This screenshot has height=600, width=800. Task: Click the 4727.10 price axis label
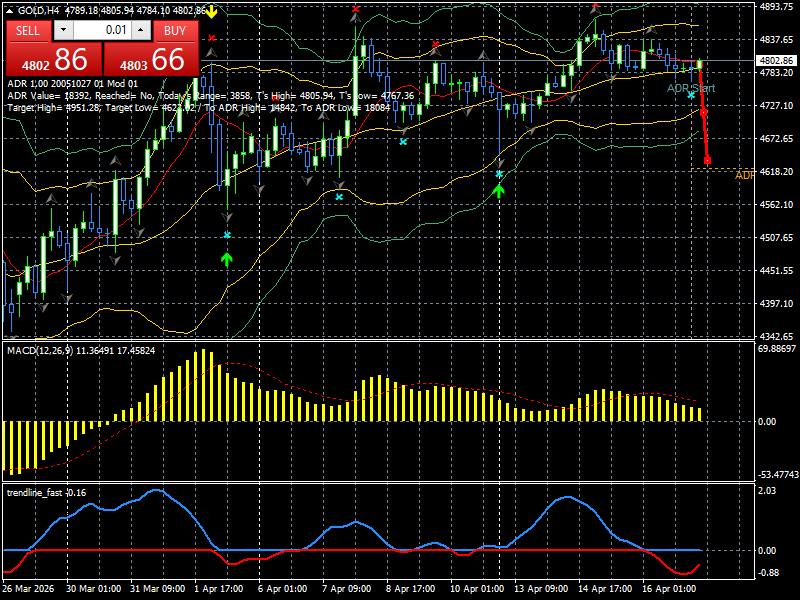(776, 106)
